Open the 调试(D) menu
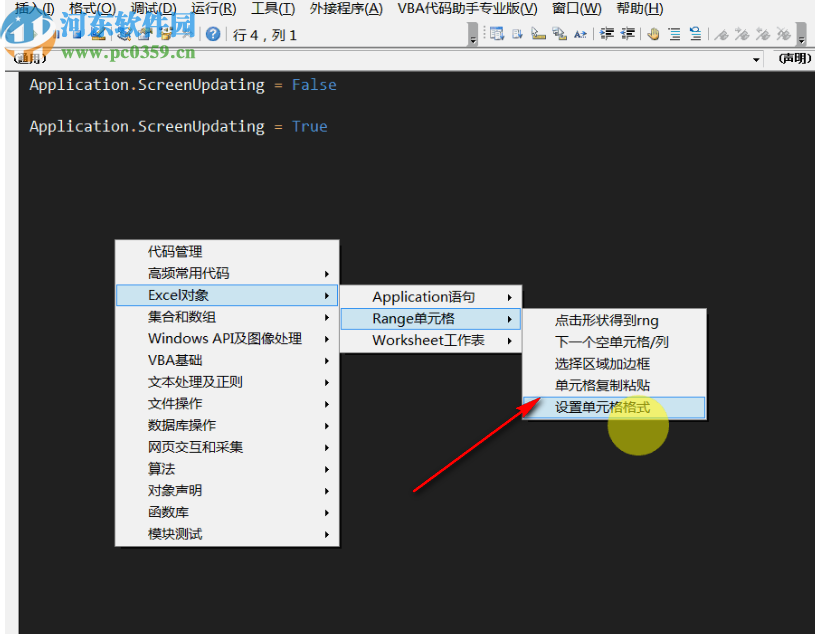Image resolution: width=815 pixels, height=634 pixels. (153, 8)
